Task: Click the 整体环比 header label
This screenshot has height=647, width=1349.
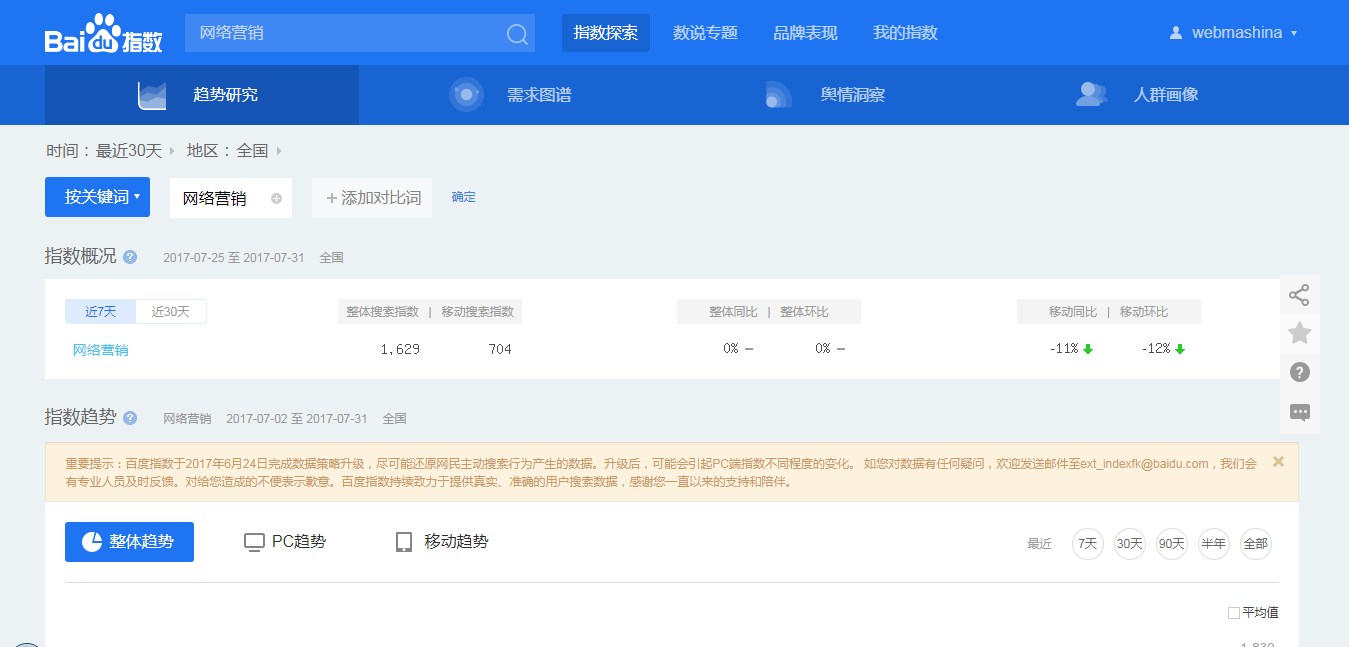Action: pos(804,312)
